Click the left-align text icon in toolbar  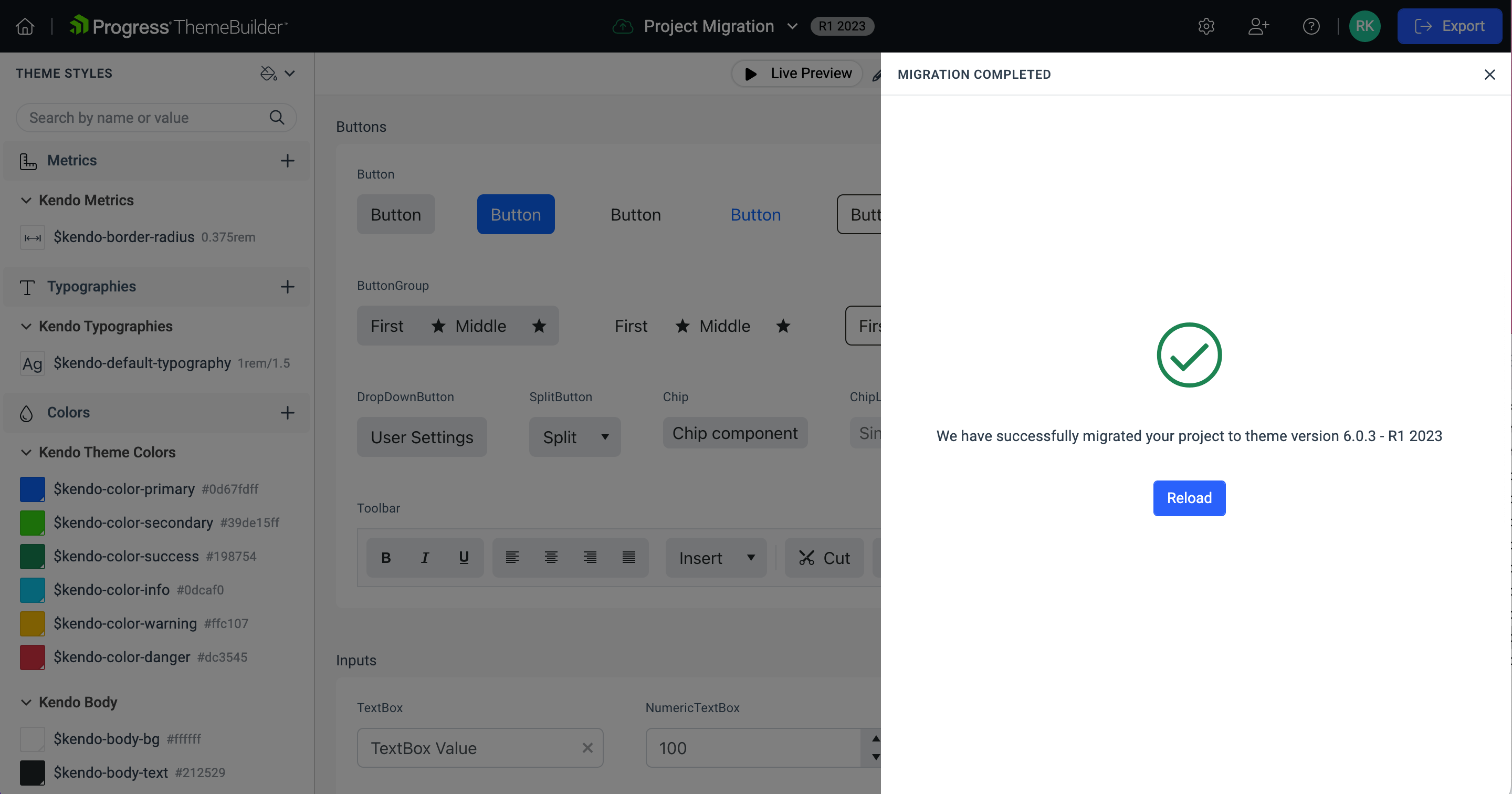[512, 557]
